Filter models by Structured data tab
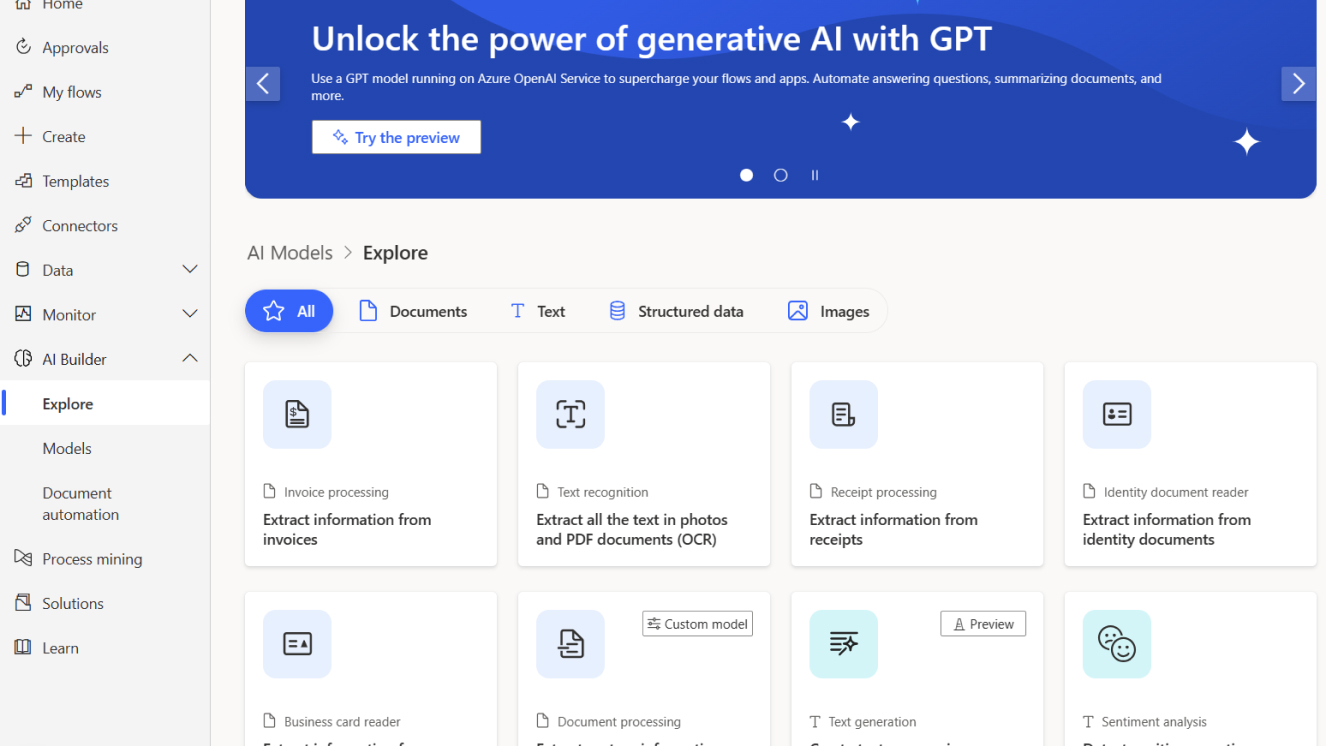 (x=676, y=312)
